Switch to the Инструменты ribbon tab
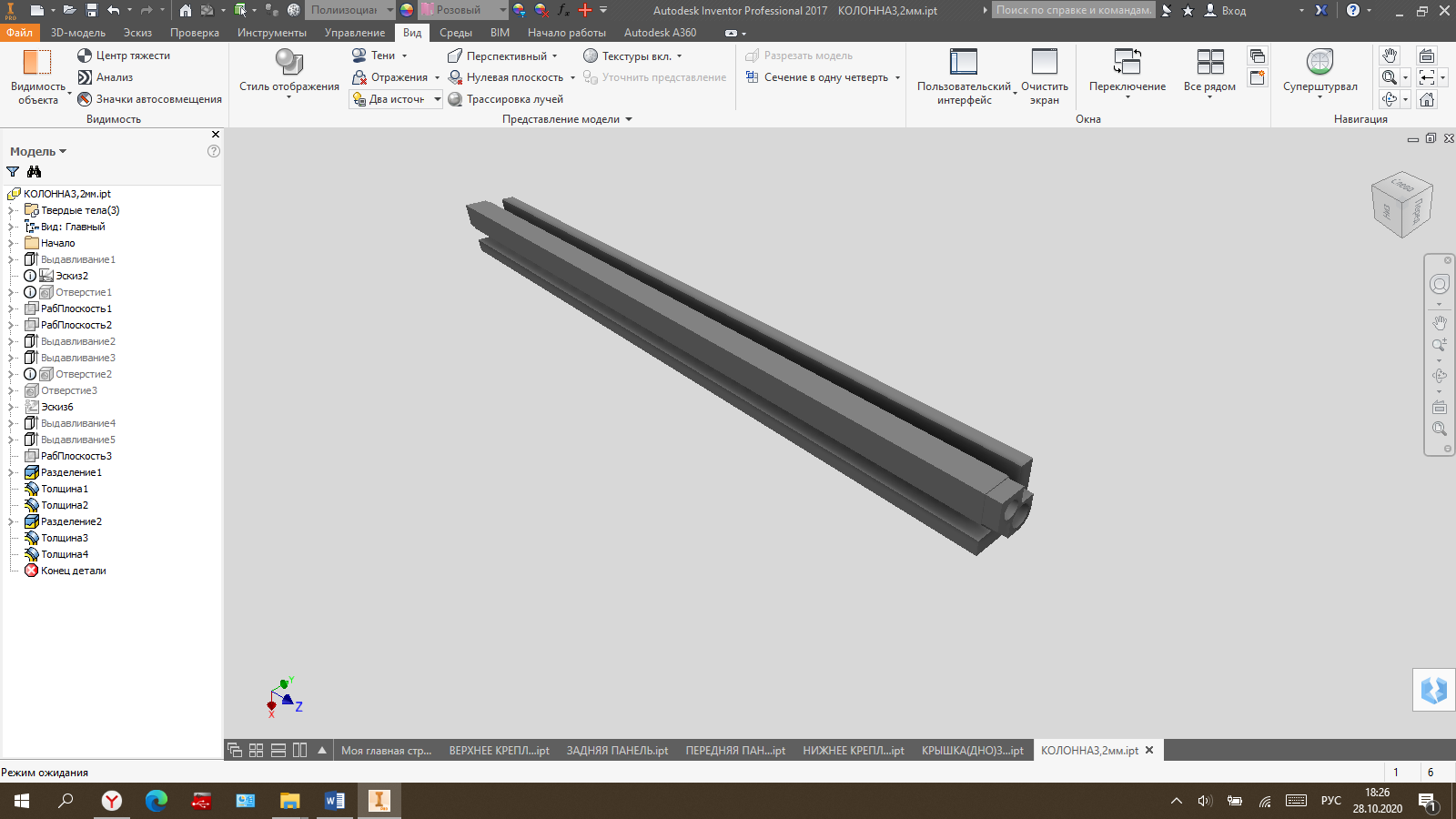The height and width of the screenshot is (819, 1456). coord(272,32)
